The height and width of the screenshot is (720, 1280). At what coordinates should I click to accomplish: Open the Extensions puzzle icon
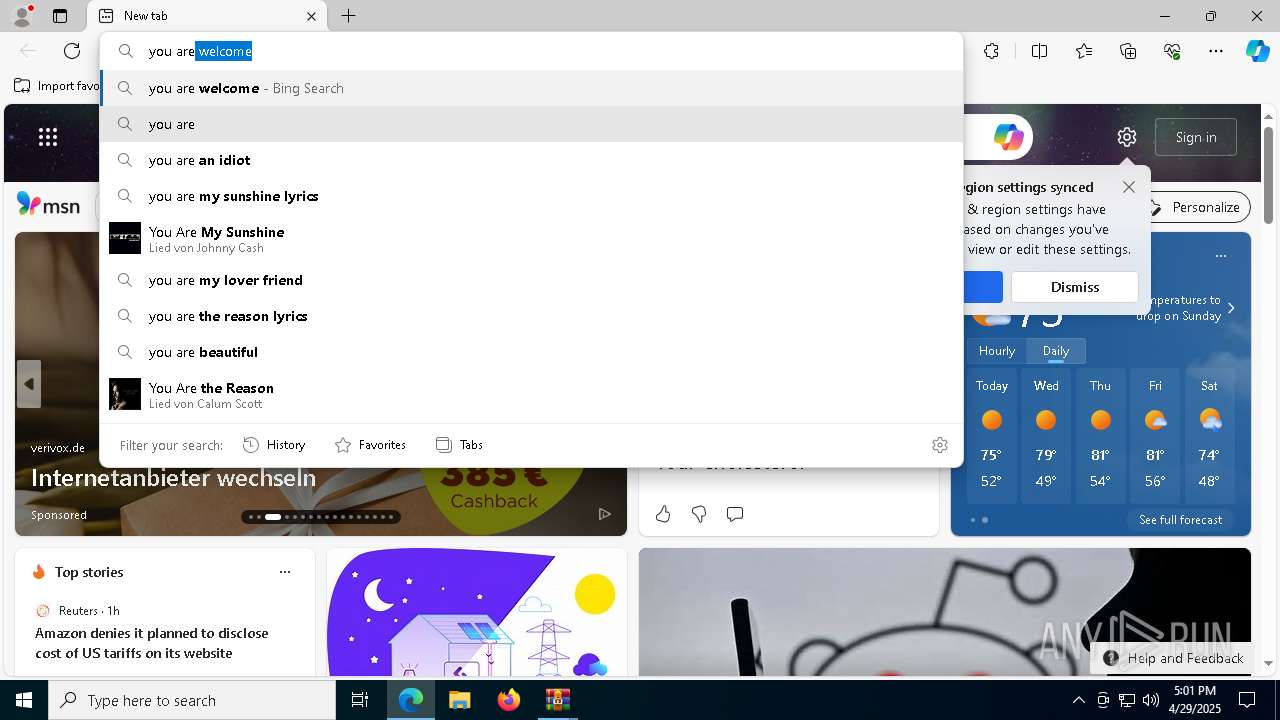pos(991,51)
